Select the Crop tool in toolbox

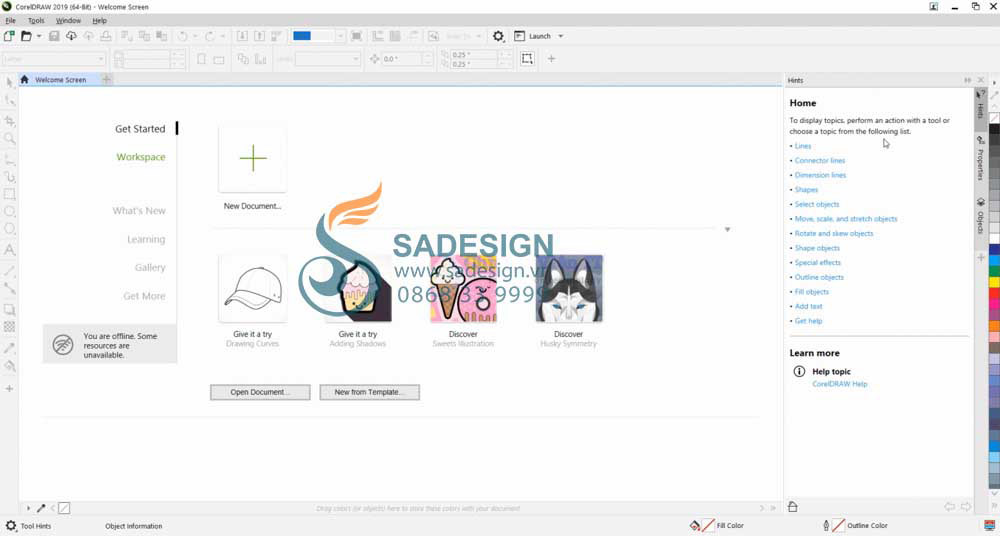tap(10, 121)
